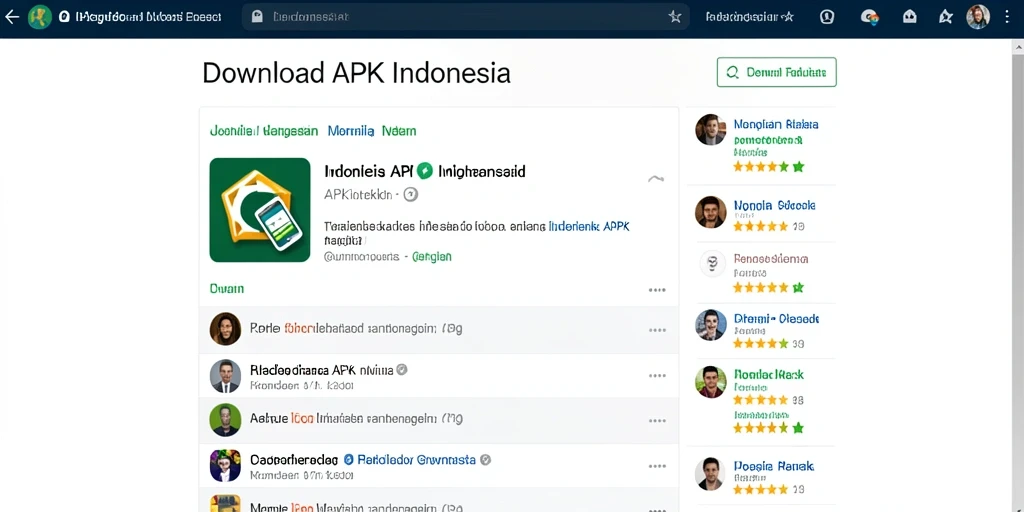The width and height of the screenshot is (1024, 512).
Task: Click the blue-background fourth reviewer avatar
Action: tap(711, 325)
